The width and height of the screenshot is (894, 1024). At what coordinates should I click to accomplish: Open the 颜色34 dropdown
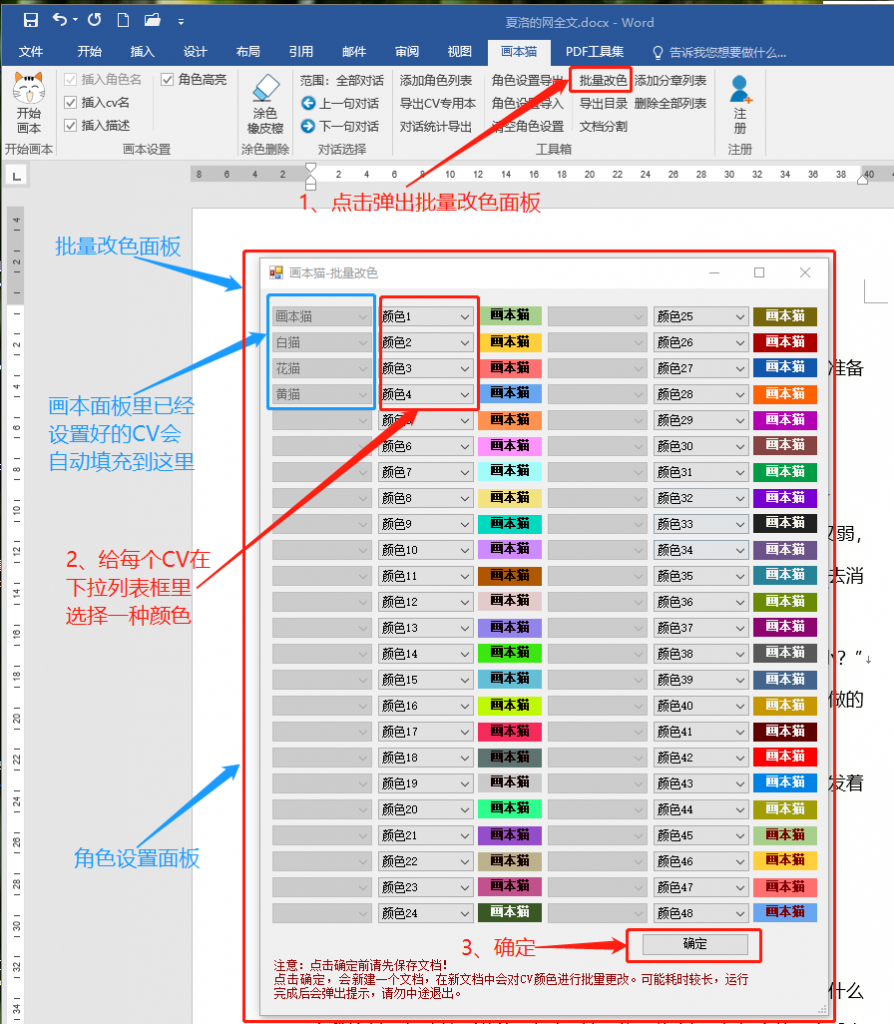(x=701, y=550)
